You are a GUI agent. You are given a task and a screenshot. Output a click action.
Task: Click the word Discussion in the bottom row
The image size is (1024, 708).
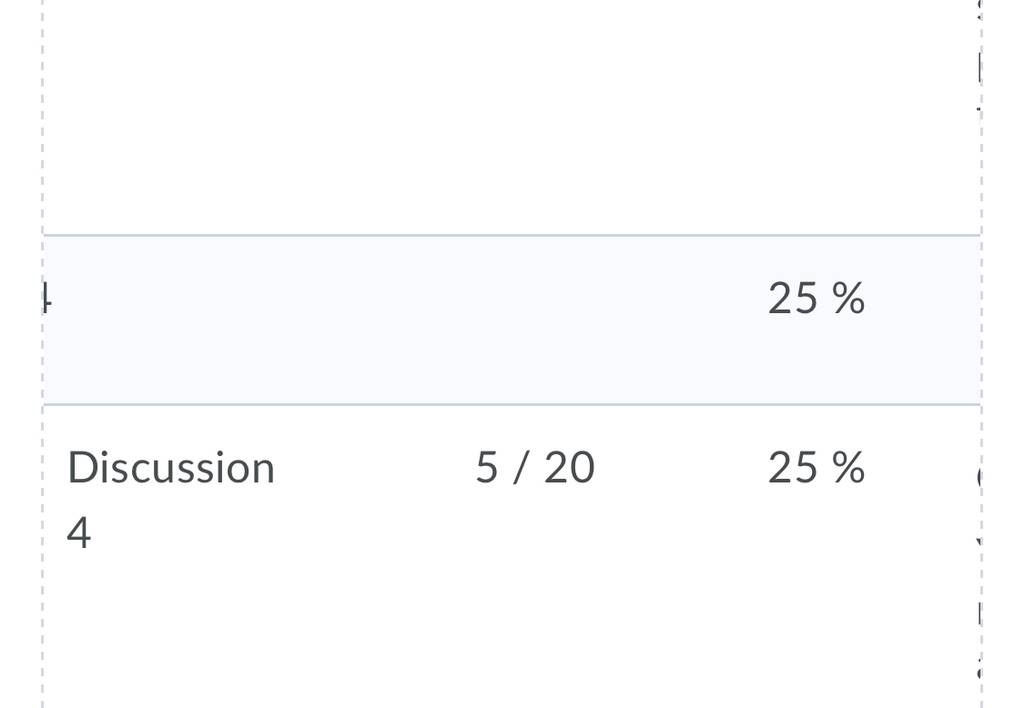pos(171,468)
